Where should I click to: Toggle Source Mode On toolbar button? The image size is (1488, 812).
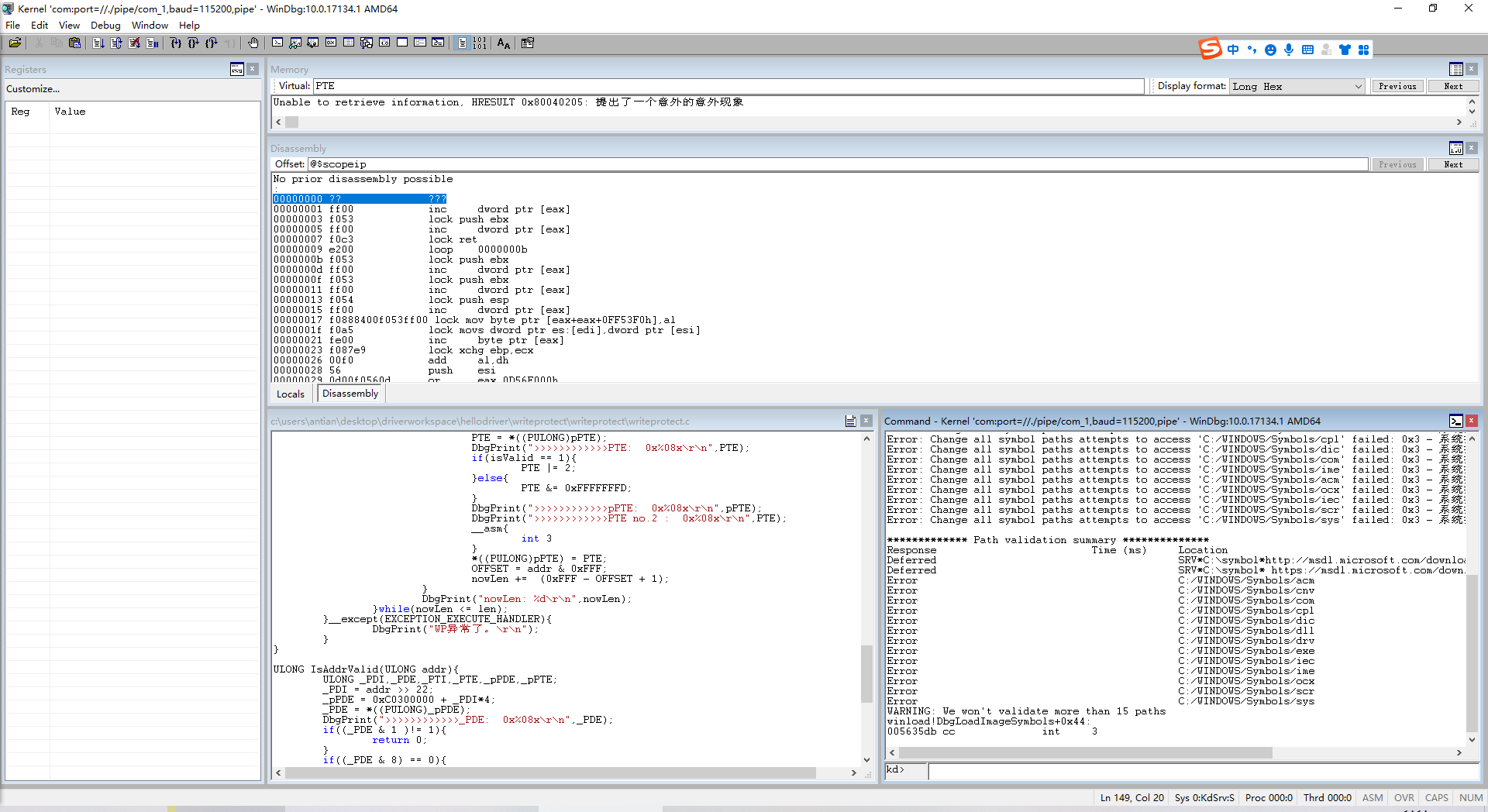[x=462, y=43]
